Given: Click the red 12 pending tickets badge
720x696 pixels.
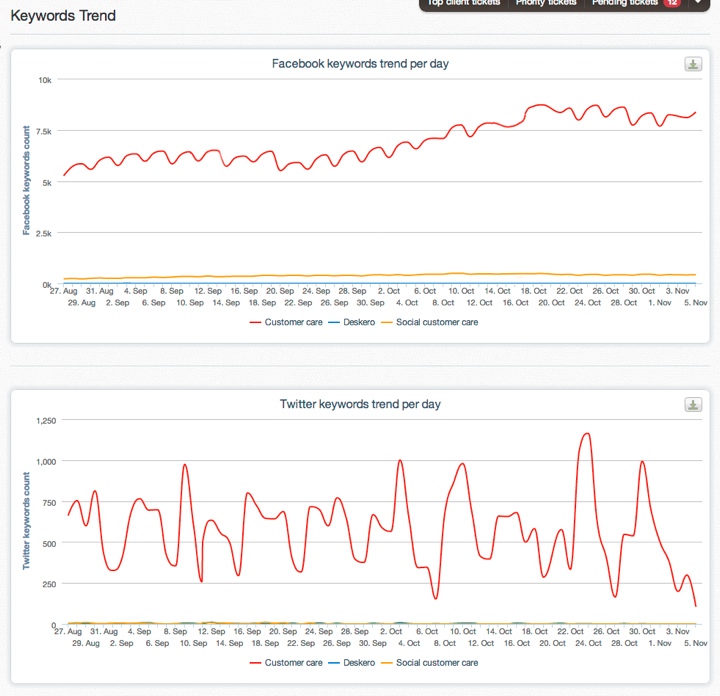Looking at the screenshot, I should tap(672, 3).
